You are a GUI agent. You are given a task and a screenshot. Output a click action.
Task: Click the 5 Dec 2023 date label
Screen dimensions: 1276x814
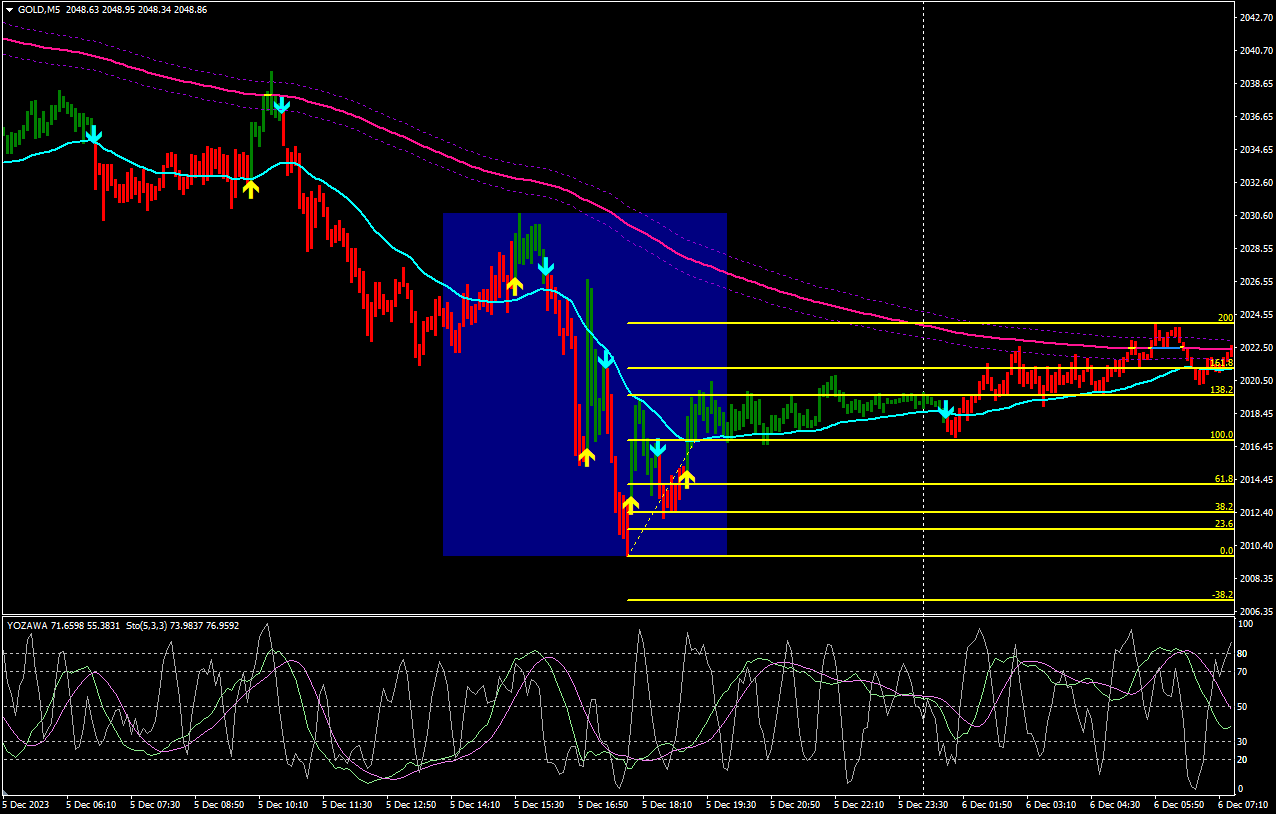26,805
